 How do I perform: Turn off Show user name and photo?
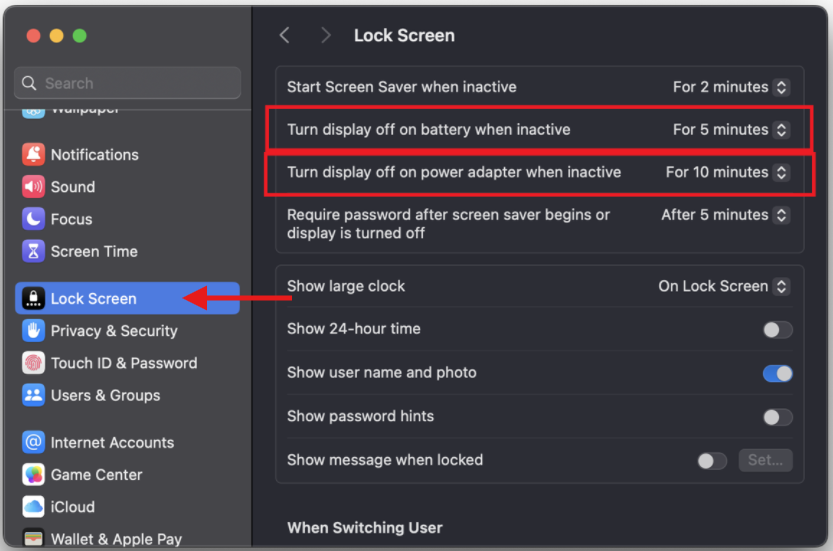[777, 373]
